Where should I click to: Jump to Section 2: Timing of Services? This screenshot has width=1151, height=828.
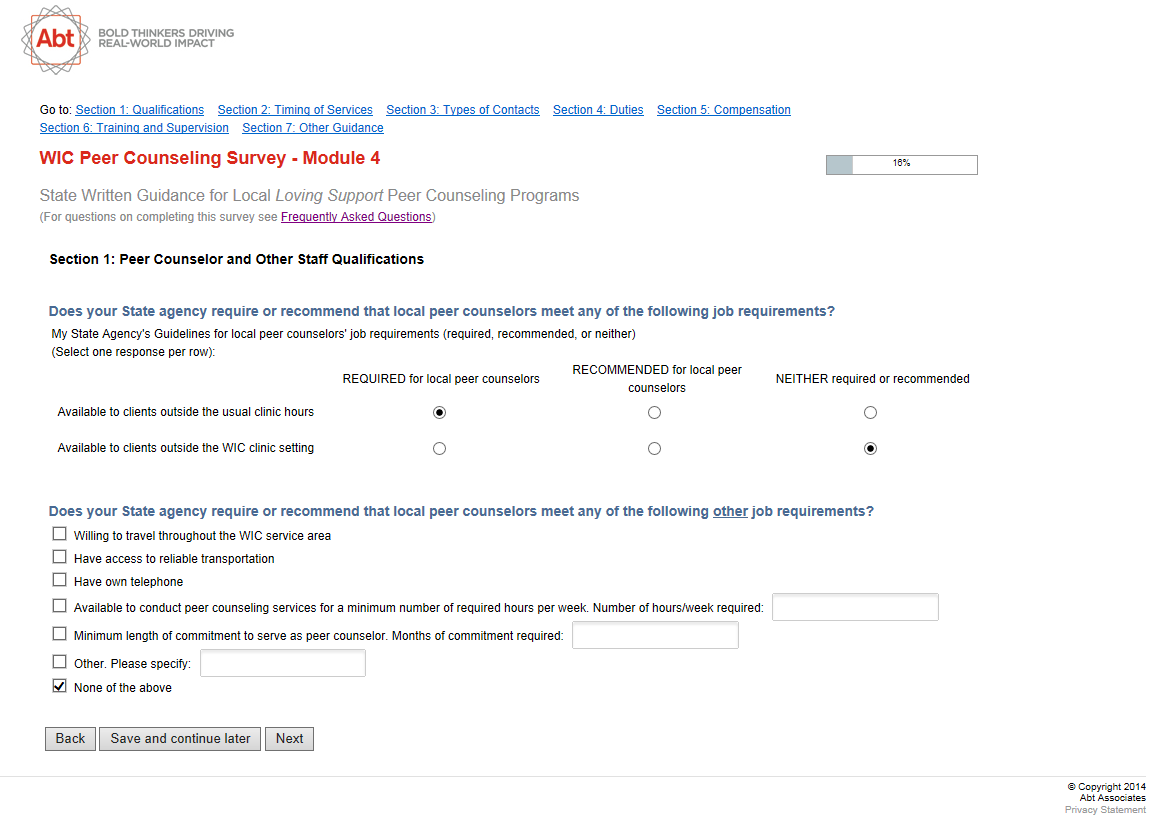[295, 110]
